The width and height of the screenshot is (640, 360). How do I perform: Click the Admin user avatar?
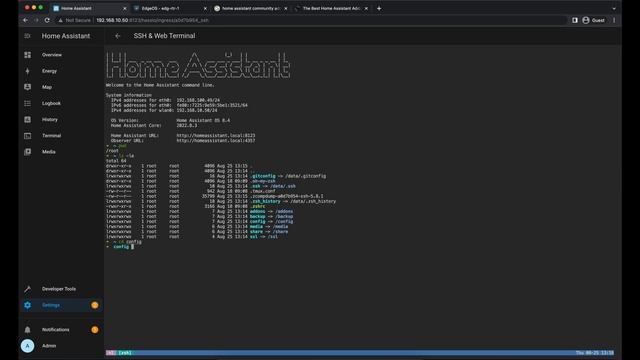(27, 346)
